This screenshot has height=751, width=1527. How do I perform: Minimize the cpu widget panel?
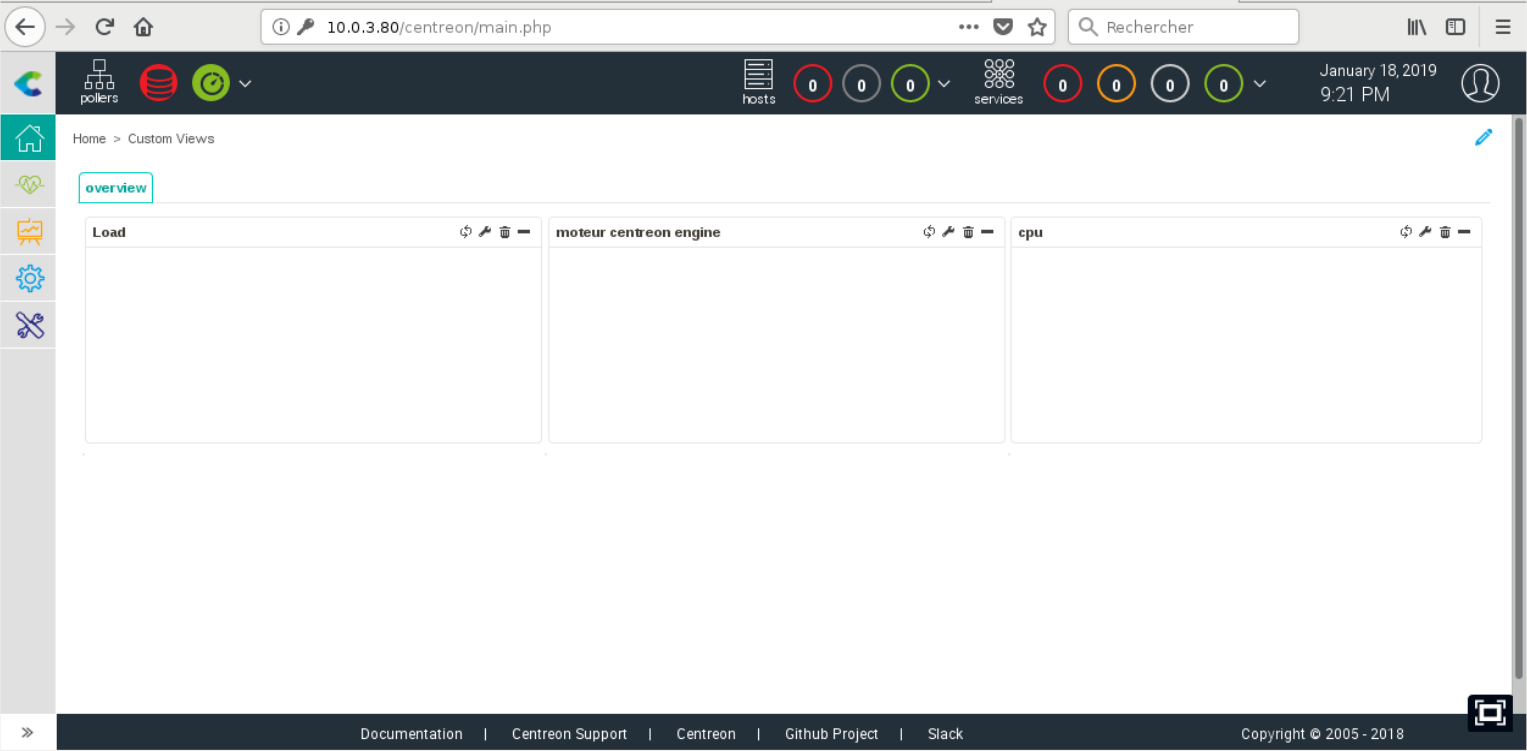click(1464, 232)
